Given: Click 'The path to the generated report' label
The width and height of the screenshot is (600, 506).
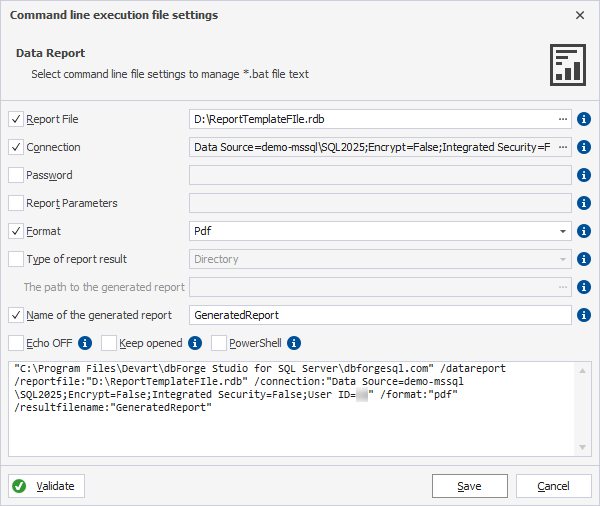Looking at the screenshot, I should coord(104,287).
